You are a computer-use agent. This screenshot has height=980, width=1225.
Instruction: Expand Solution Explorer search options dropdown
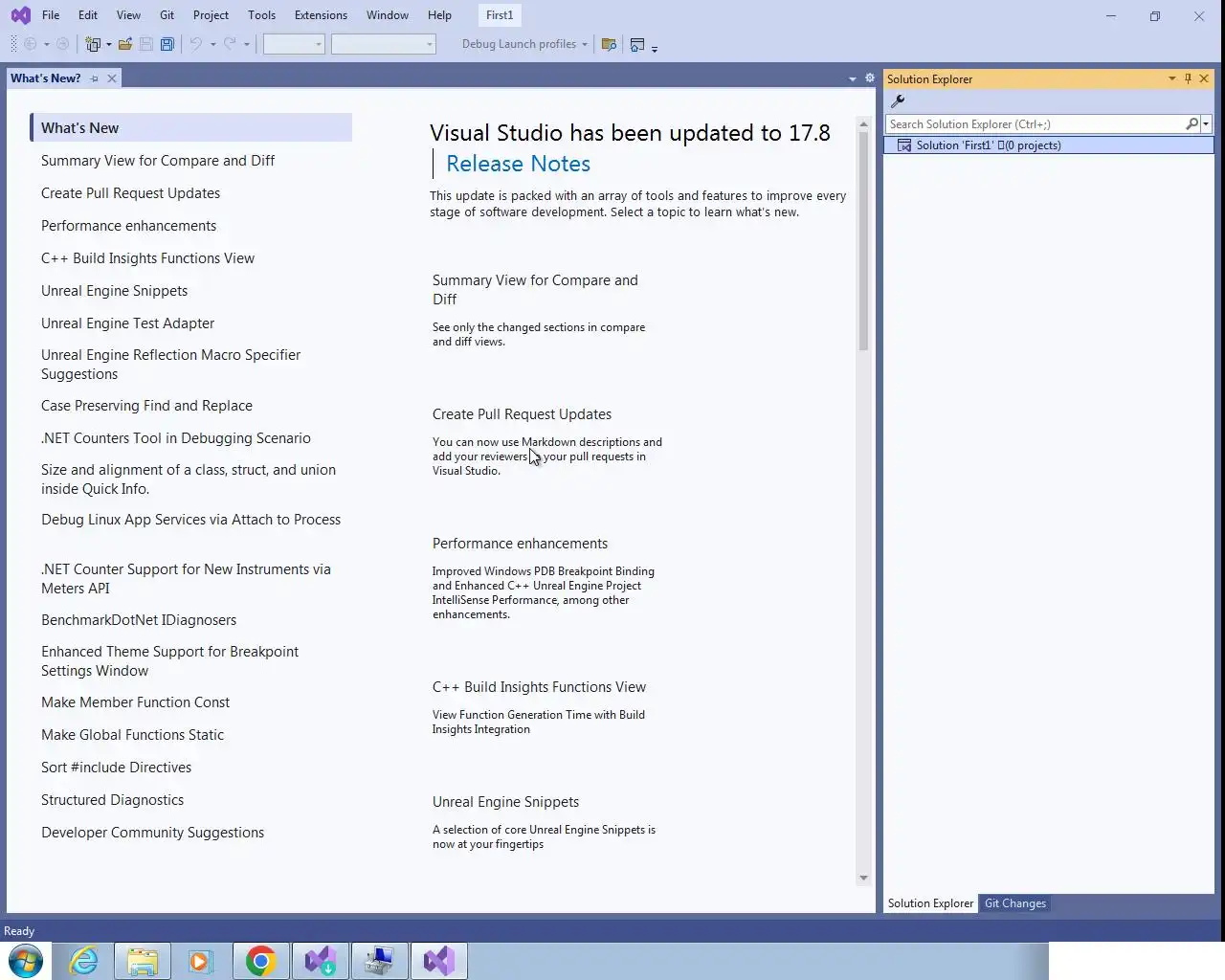(1206, 124)
